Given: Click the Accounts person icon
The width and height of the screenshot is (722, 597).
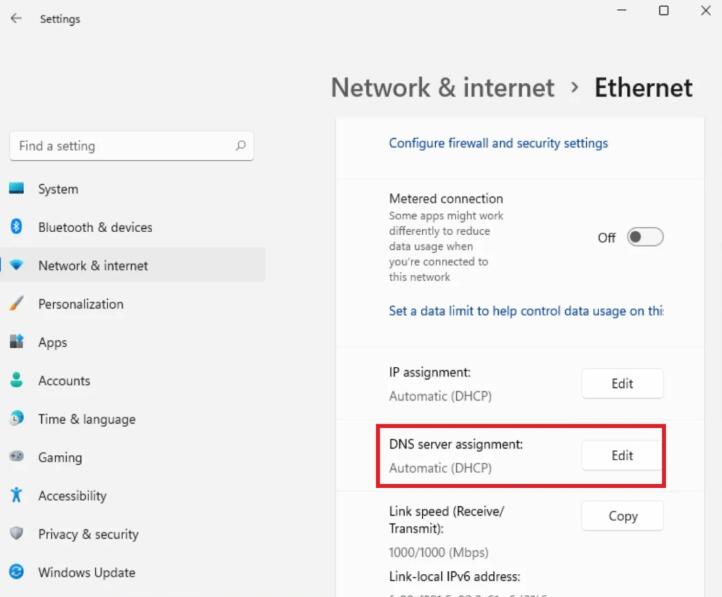Looking at the screenshot, I should point(16,380).
